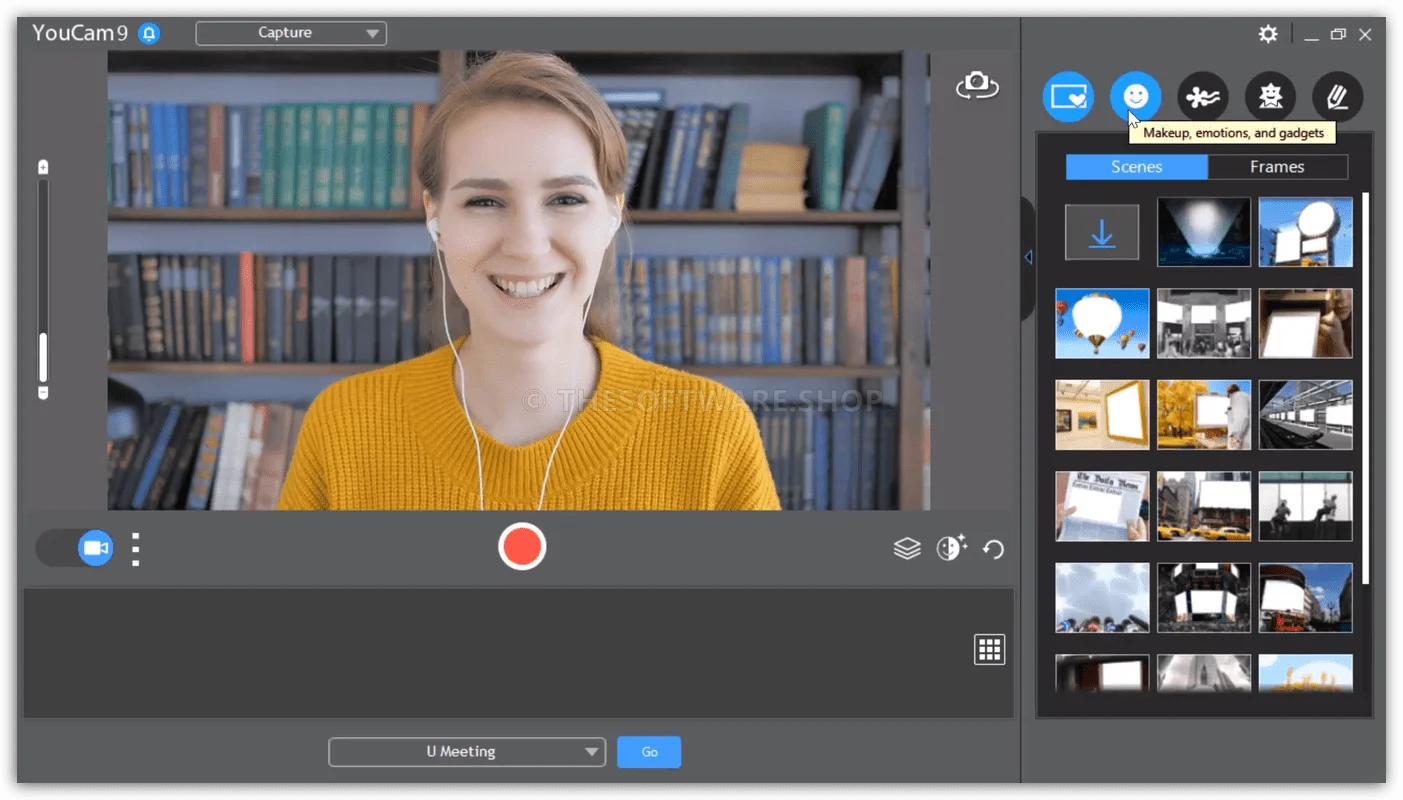
Task: Open the particles and distortion effects icon
Action: click(1203, 97)
